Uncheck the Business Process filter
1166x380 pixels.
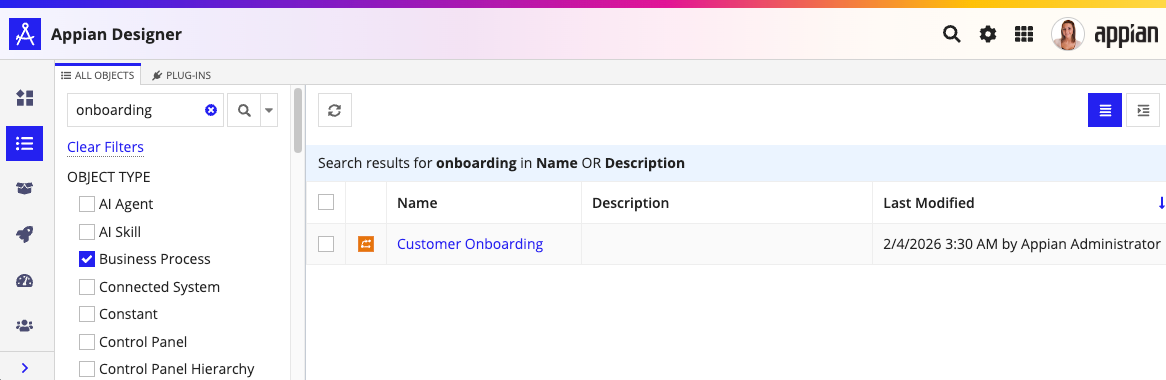point(87,259)
